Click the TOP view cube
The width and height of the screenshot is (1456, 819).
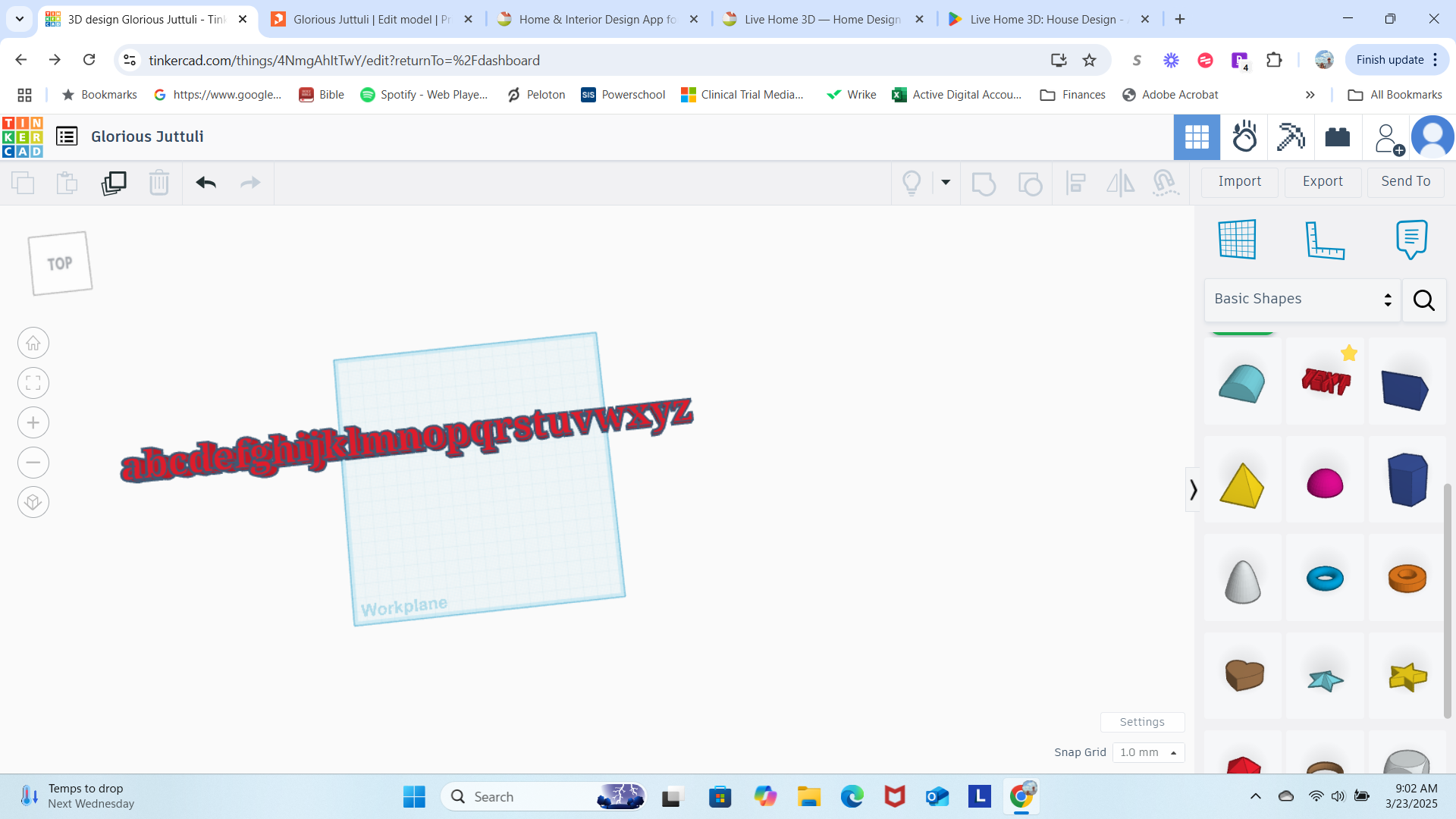tap(60, 263)
